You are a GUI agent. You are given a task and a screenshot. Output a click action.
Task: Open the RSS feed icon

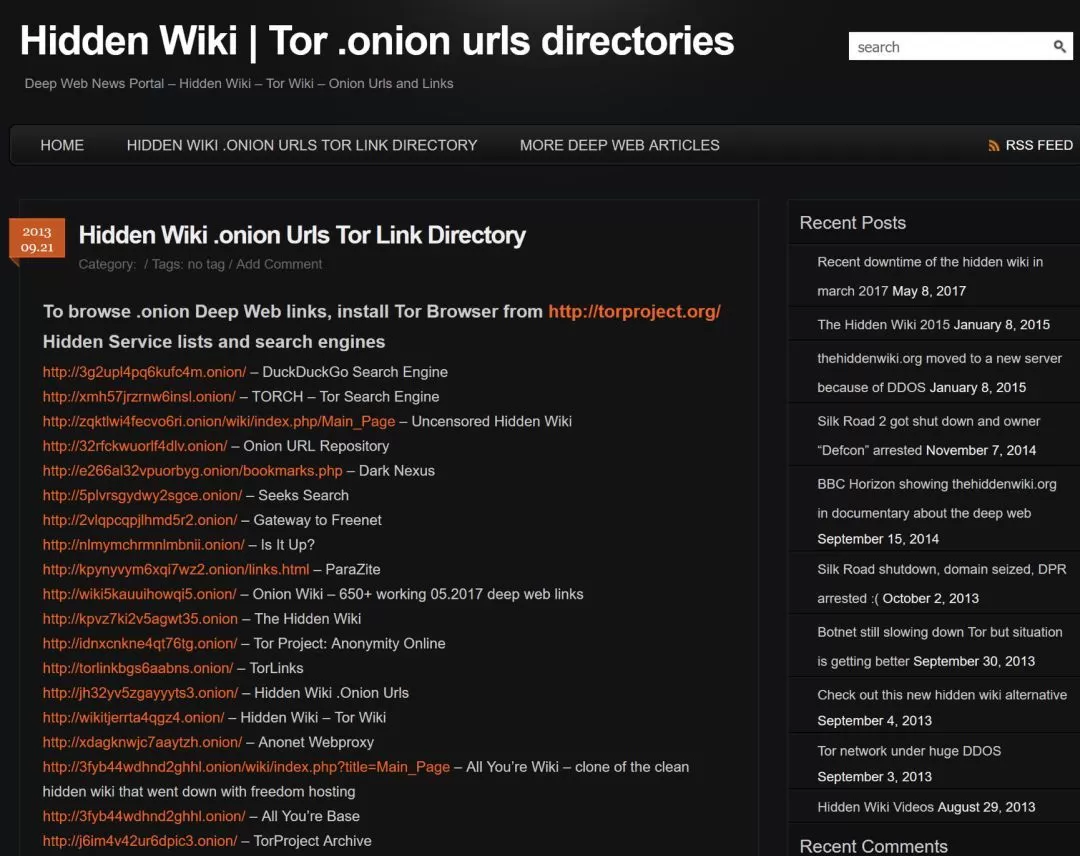coord(993,145)
